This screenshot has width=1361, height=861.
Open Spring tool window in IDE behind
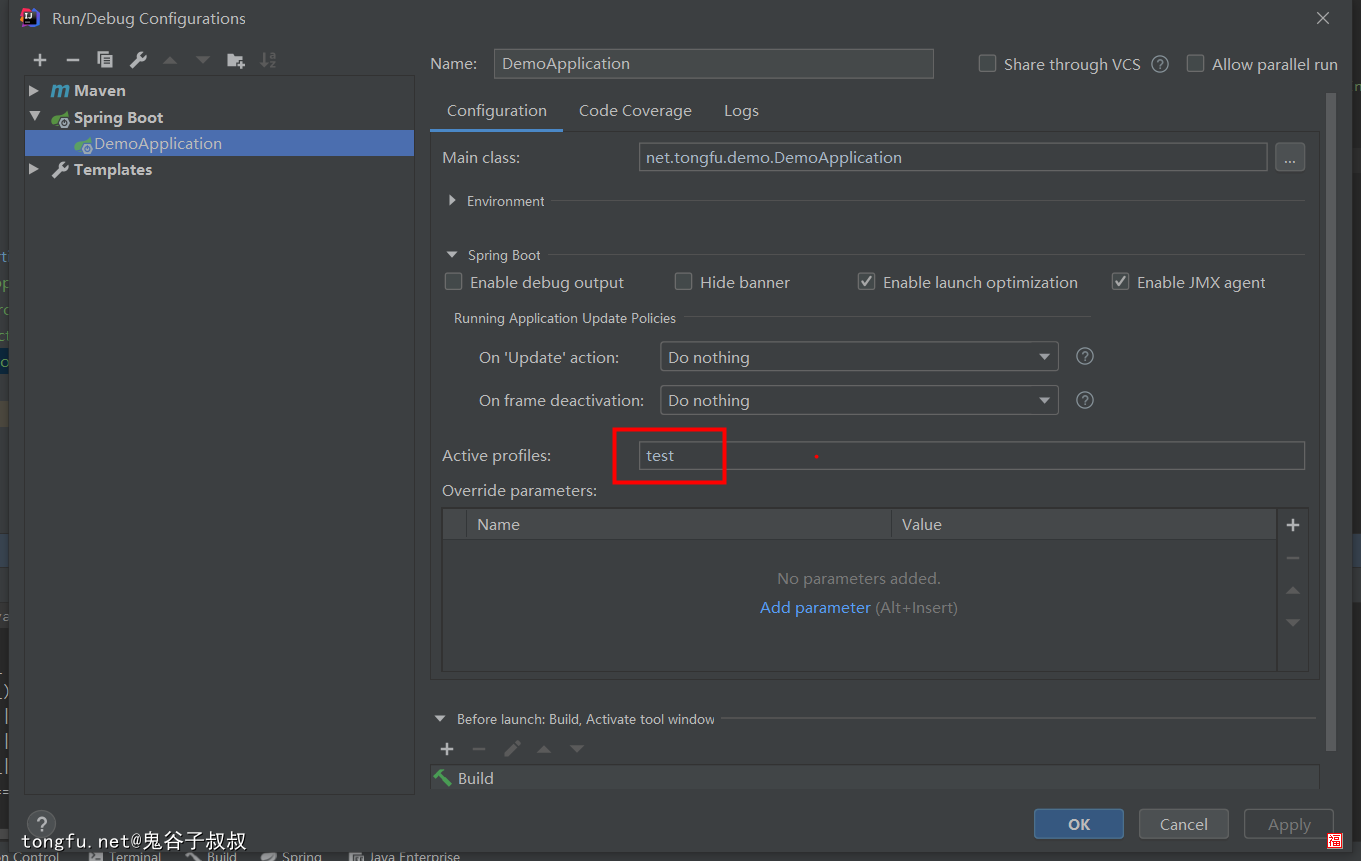coord(291,856)
